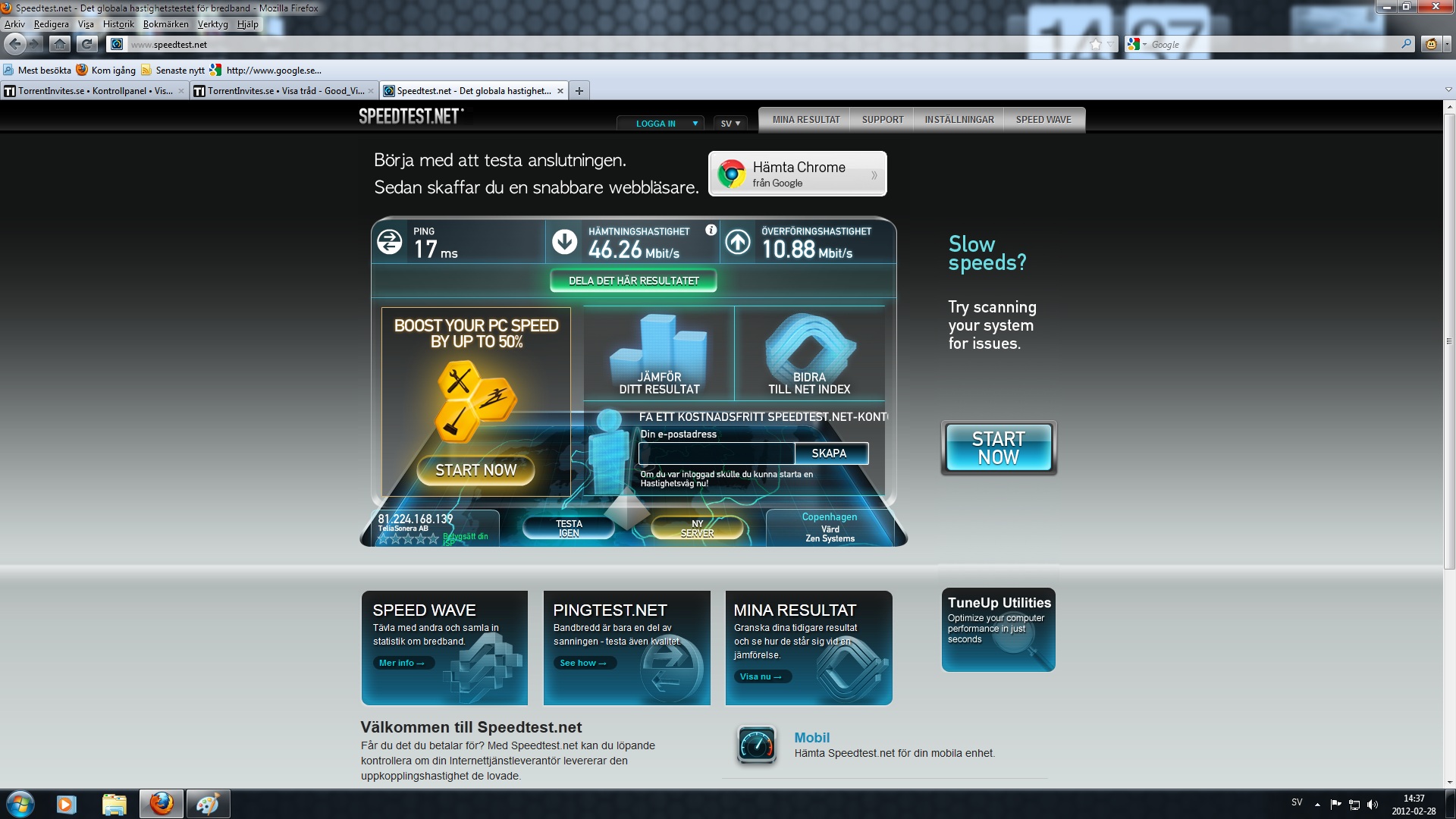Show hidden tray icons arrow

(x=1317, y=805)
